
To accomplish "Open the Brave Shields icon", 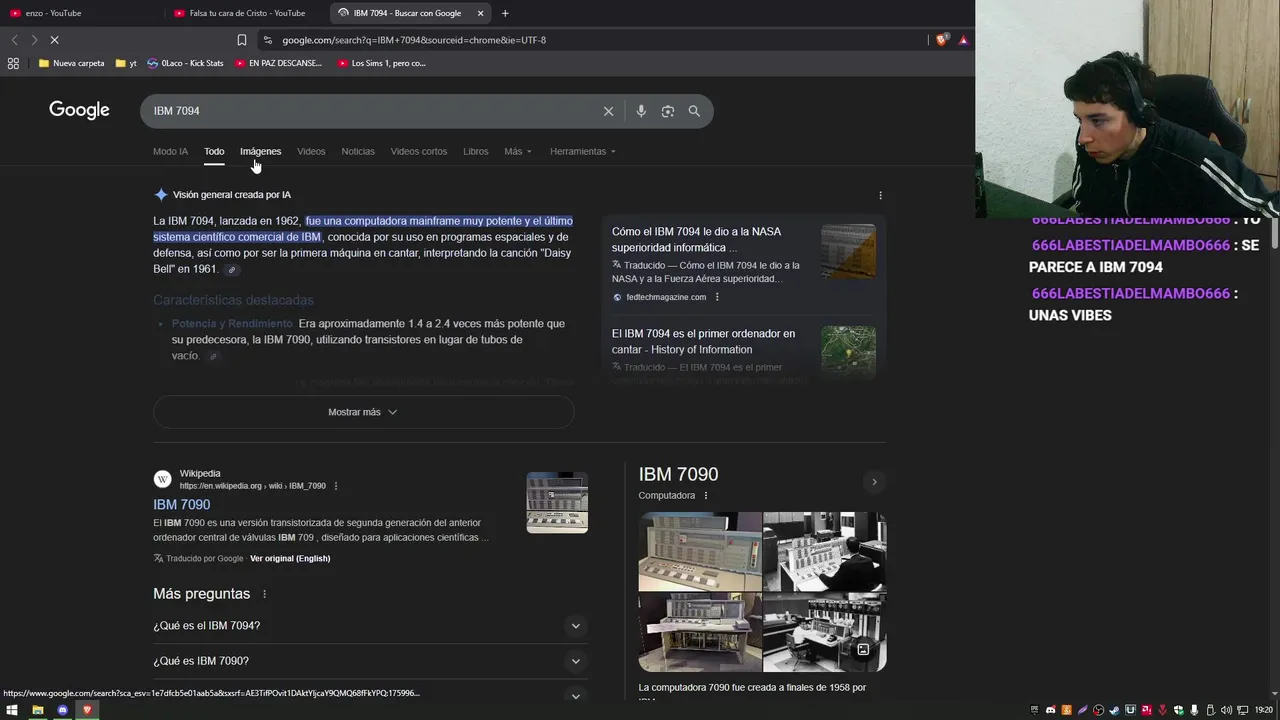I will tap(941, 40).
